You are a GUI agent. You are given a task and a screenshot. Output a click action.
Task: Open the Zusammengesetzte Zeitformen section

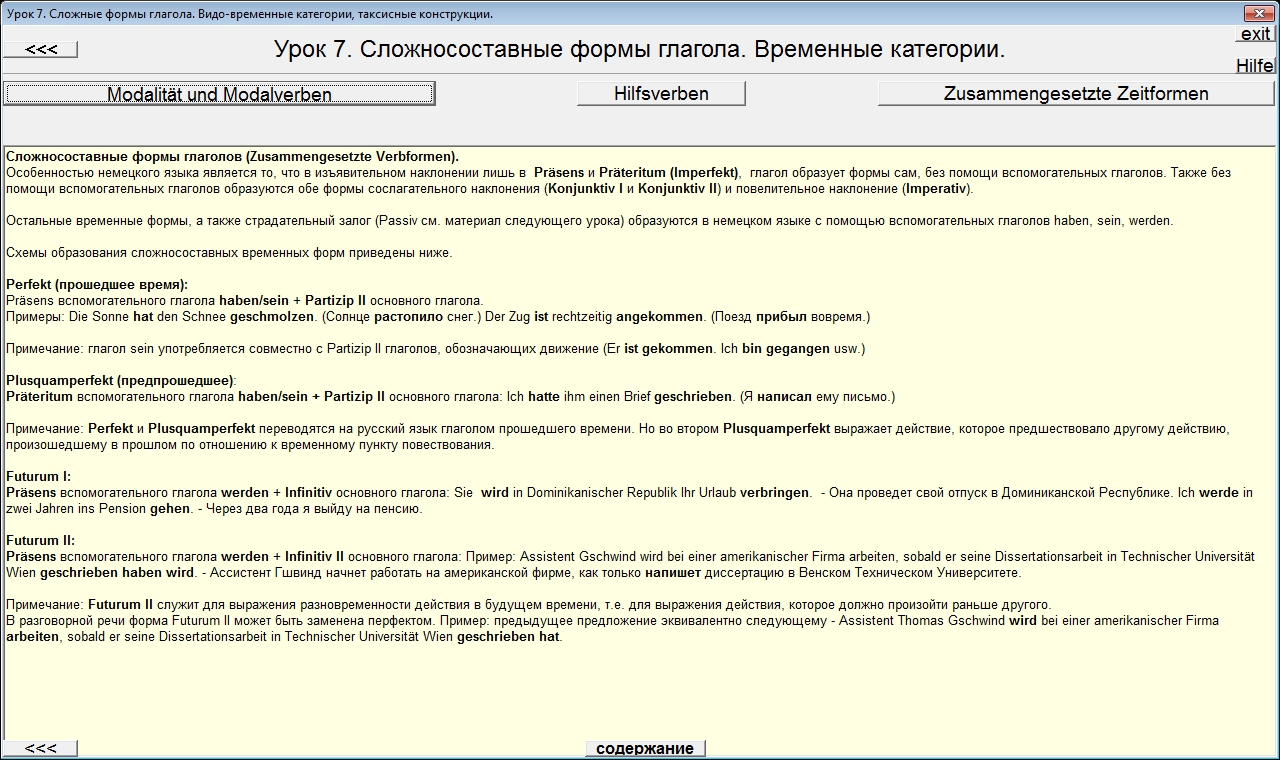click(1076, 94)
